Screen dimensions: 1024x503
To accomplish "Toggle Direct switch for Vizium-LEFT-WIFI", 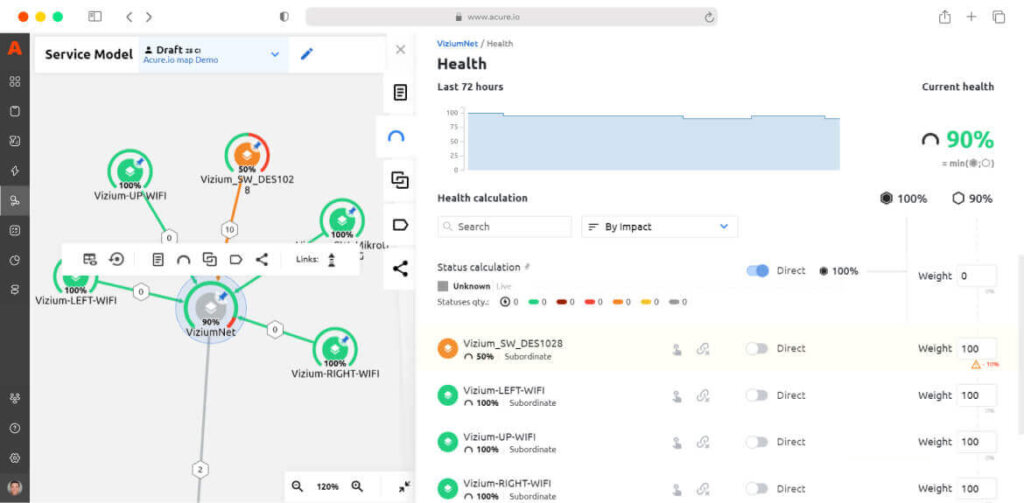I will point(757,395).
